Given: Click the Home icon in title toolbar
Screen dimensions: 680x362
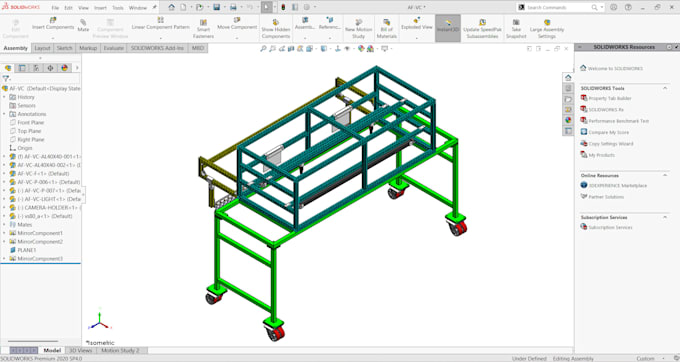Looking at the screenshot, I should [172, 7].
